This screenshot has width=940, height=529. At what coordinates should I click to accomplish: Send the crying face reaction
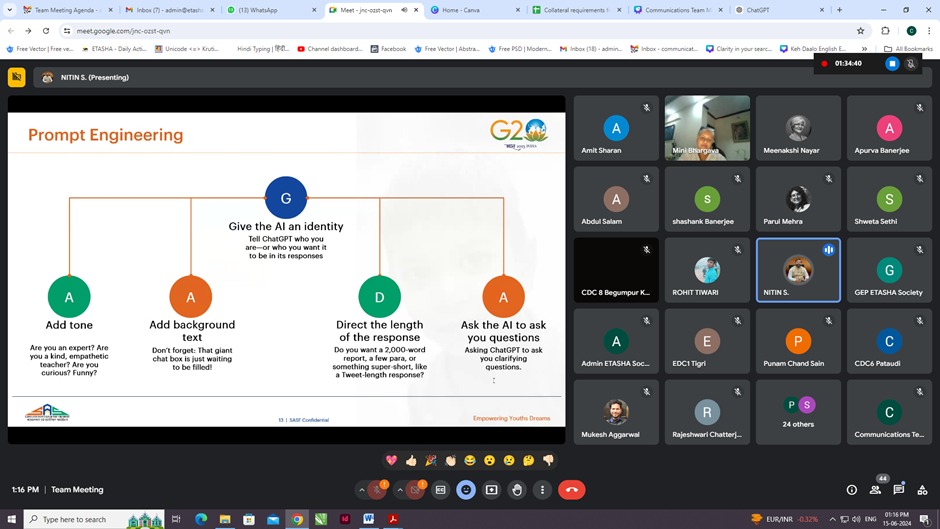click(x=509, y=460)
